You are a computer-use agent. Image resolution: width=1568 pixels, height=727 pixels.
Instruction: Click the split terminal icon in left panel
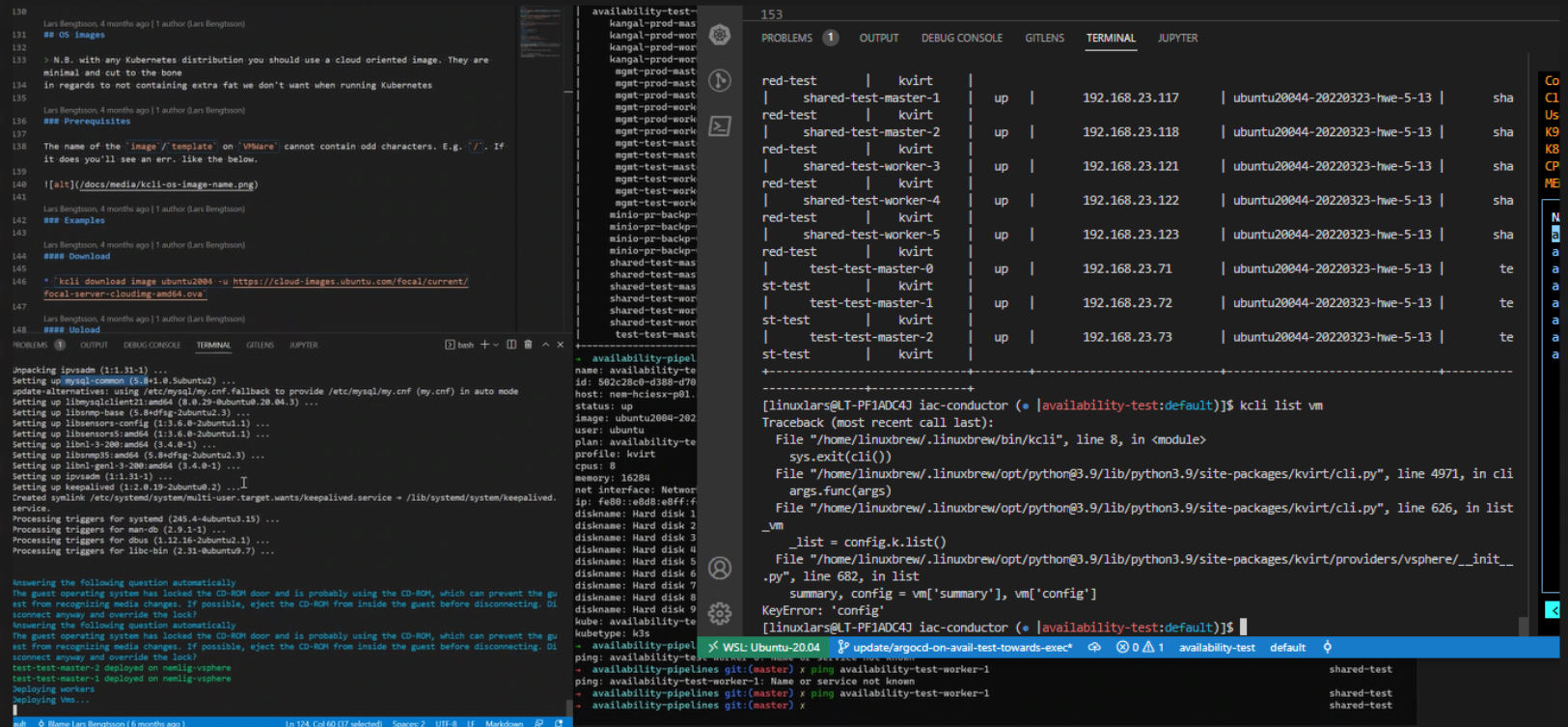[511, 345]
